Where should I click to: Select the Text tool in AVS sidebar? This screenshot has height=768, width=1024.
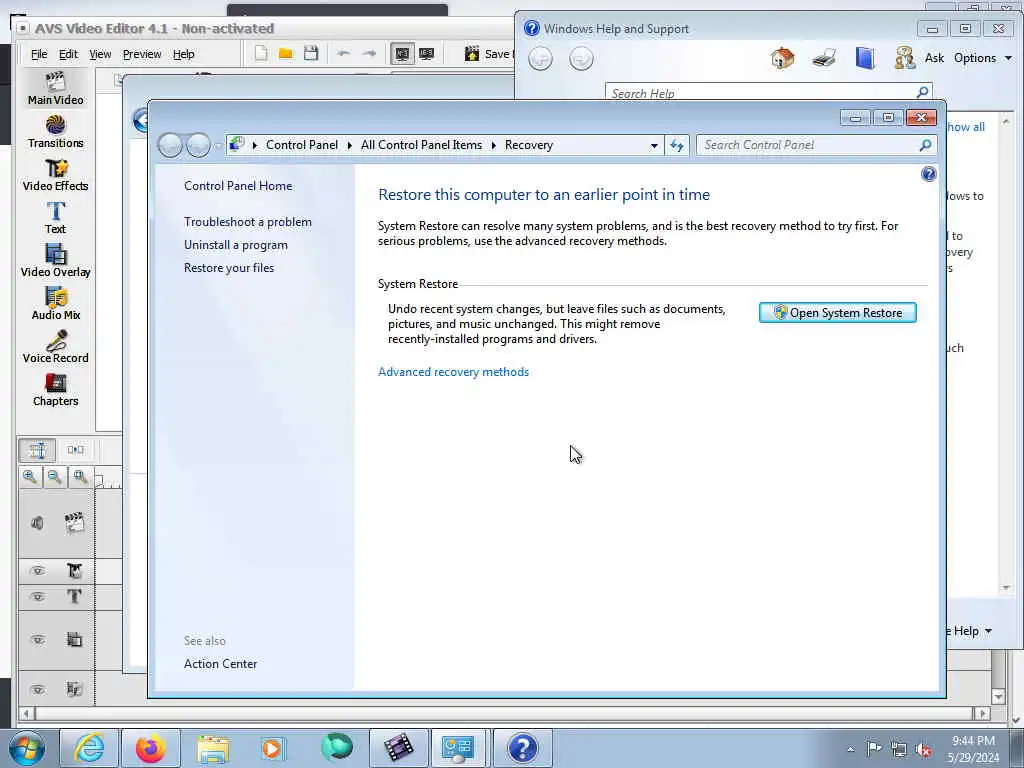click(x=56, y=218)
